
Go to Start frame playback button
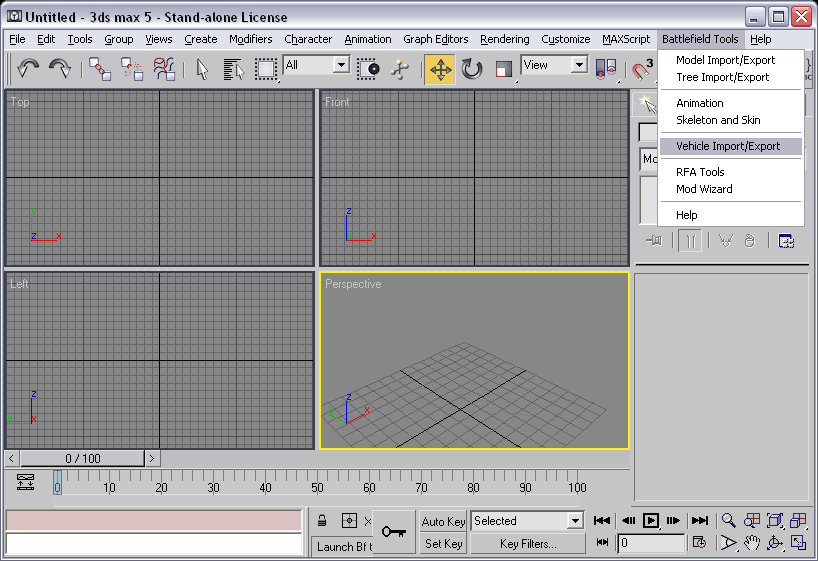602,520
